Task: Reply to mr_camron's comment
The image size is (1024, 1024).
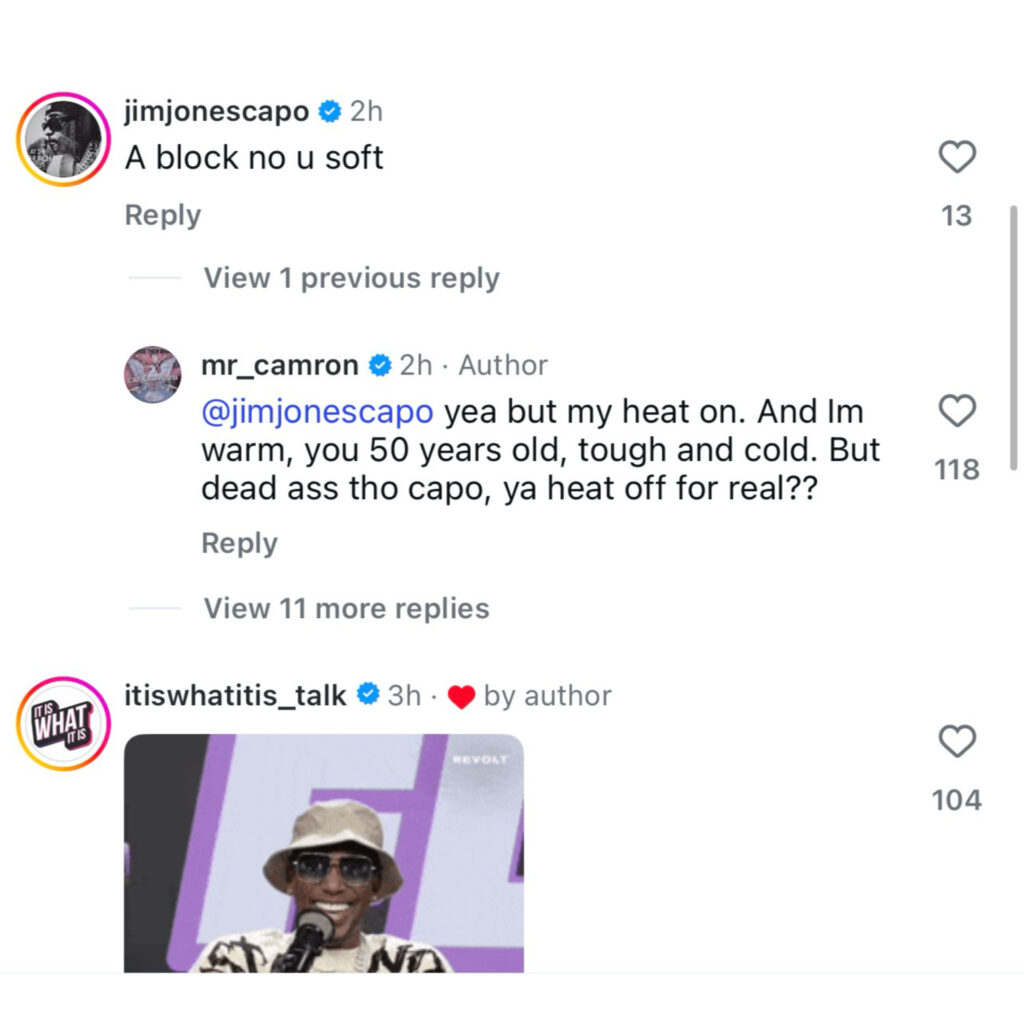Action: click(239, 543)
